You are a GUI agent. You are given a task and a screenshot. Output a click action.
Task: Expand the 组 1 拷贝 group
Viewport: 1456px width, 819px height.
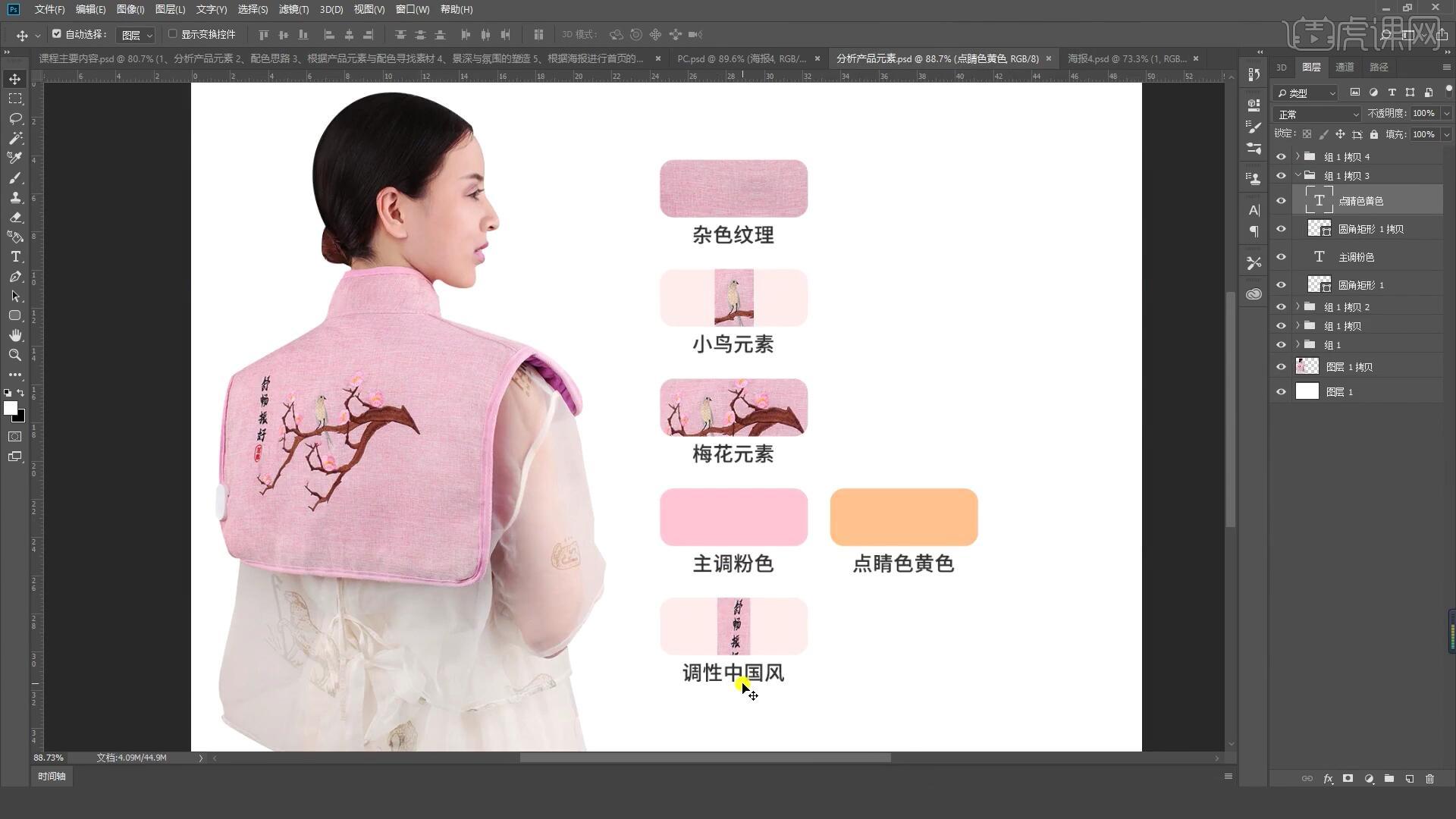click(x=1298, y=325)
